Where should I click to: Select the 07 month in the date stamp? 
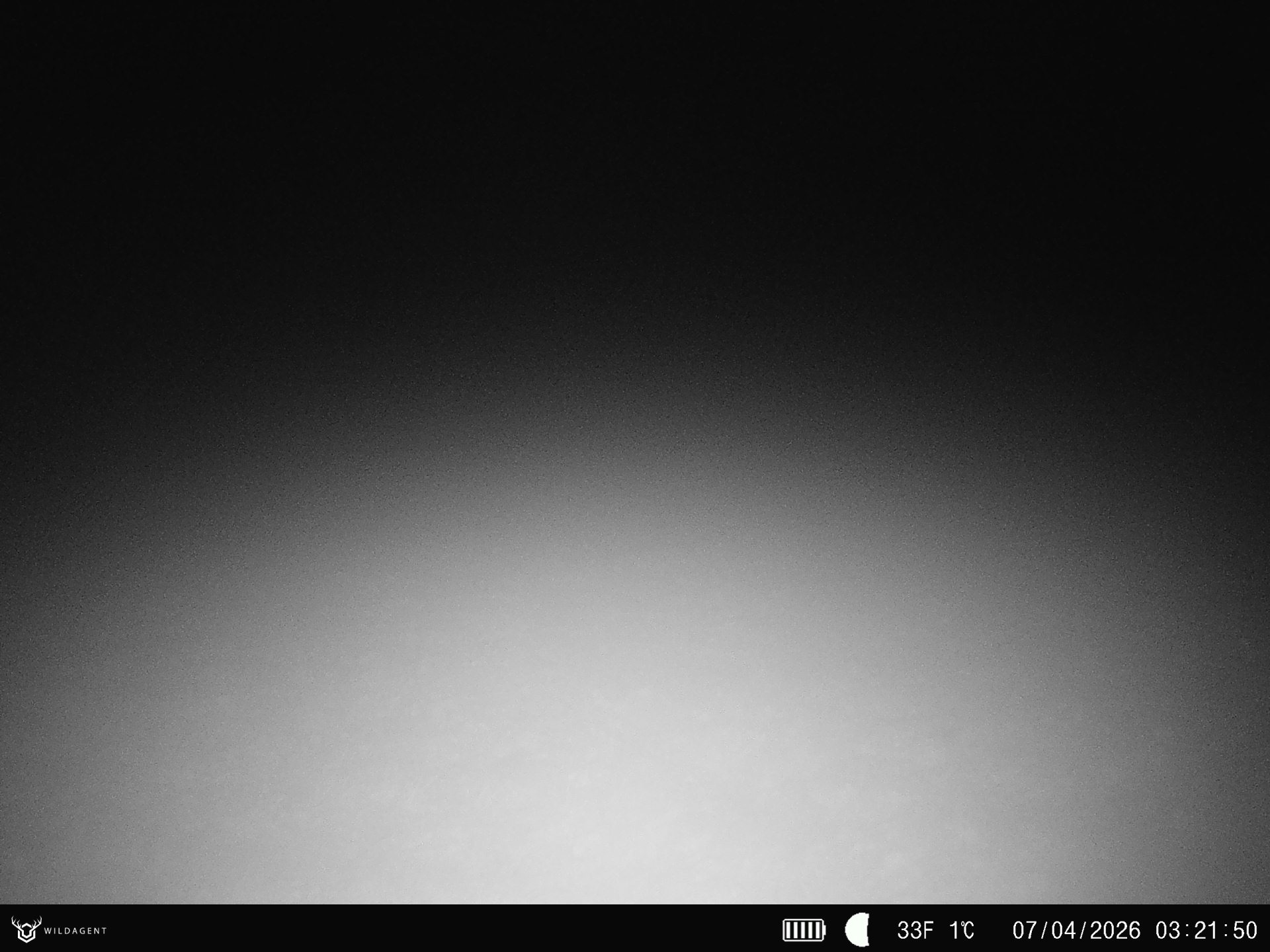(x=1025, y=930)
